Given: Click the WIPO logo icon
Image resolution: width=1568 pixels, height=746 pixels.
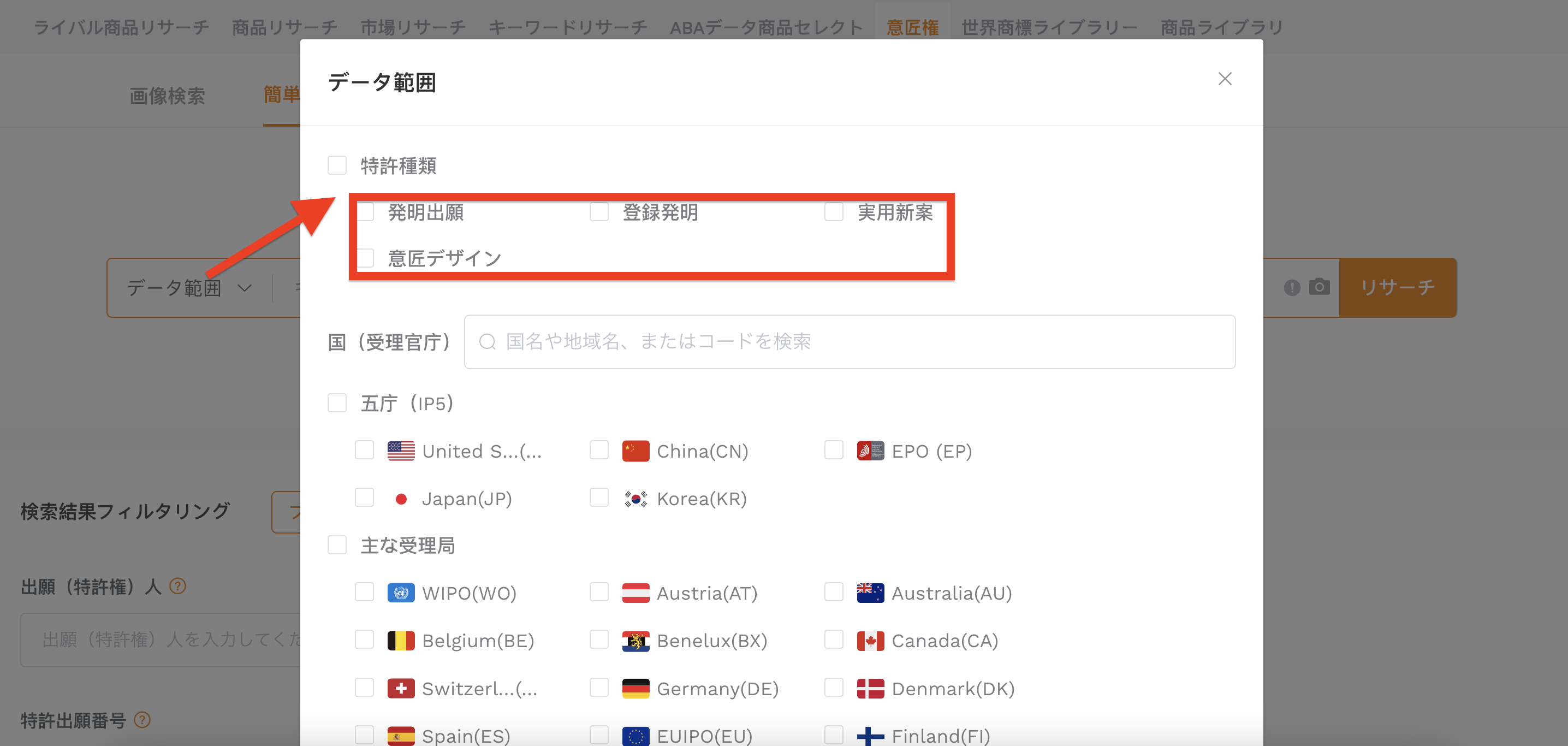Looking at the screenshot, I should click(401, 593).
